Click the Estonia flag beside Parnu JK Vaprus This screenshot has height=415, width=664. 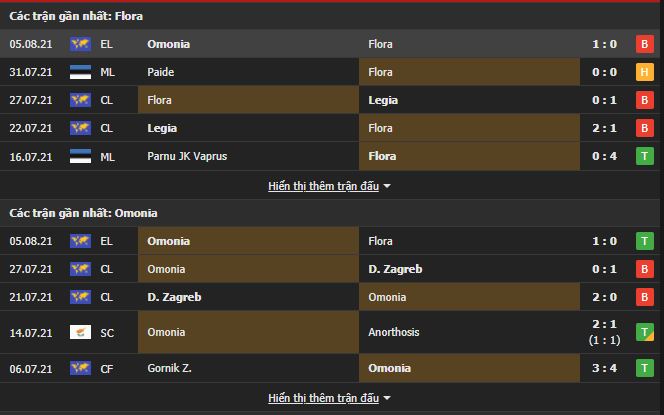(x=80, y=156)
